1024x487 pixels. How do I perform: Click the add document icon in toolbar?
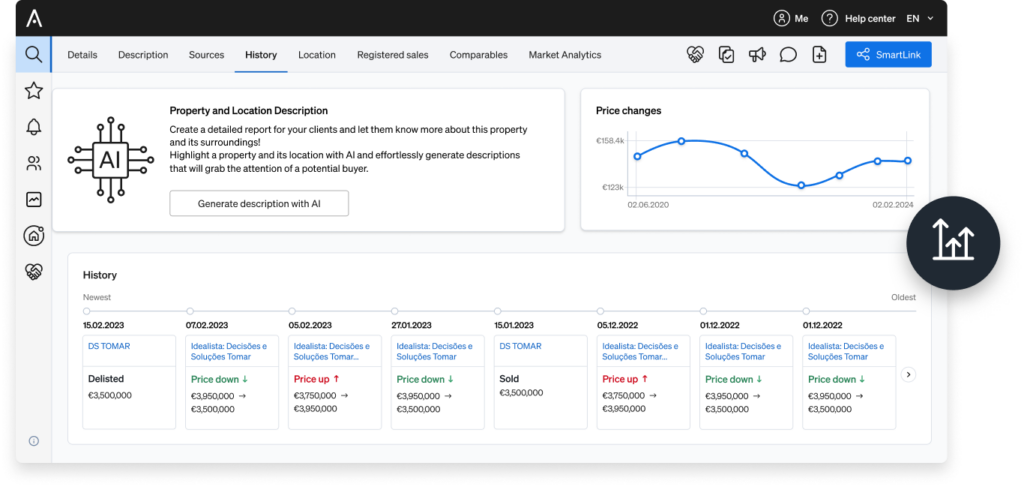[819, 55]
